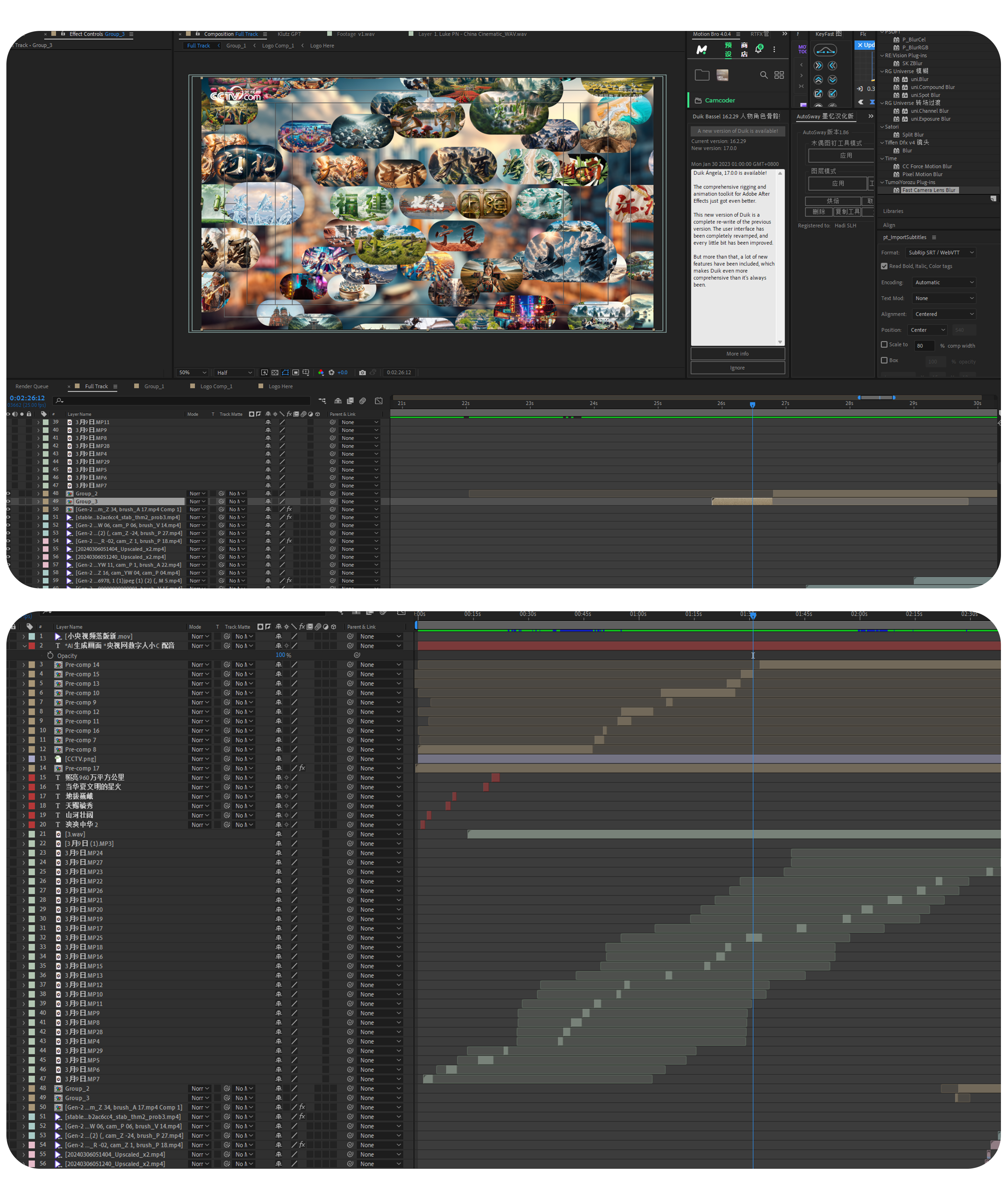Toggle the viewer transparency grid icon
This screenshot has height=1203, width=1008.
click(x=275, y=372)
